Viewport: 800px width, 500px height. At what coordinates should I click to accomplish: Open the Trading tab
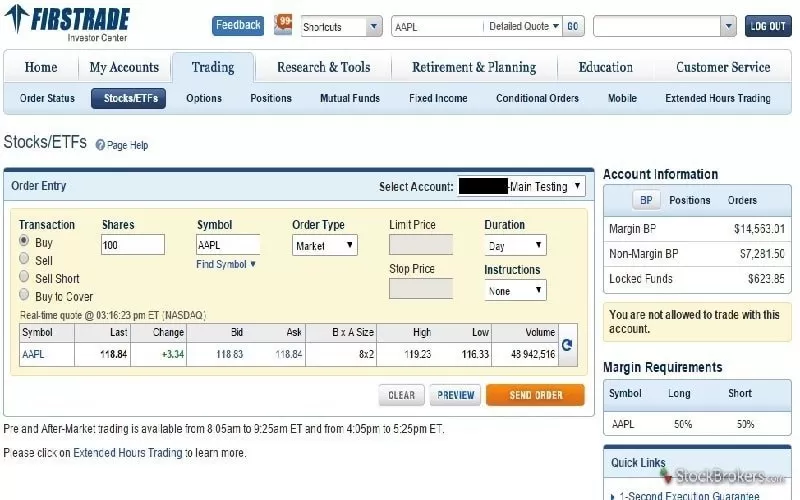tap(213, 67)
